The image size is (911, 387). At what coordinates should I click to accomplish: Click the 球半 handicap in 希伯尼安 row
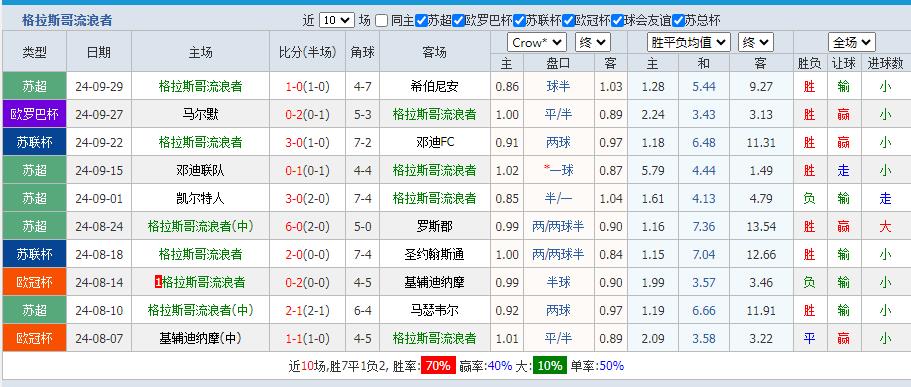tap(558, 87)
